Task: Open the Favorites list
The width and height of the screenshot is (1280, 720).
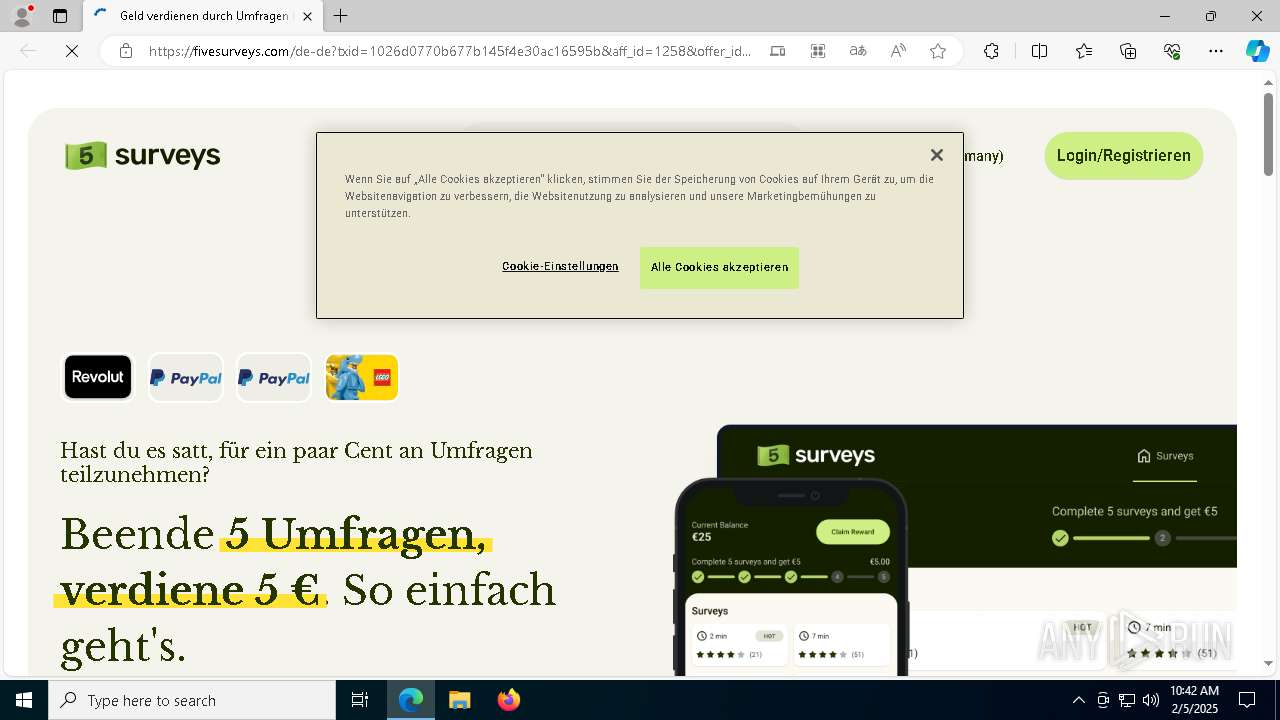Action: pos(1084,51)
